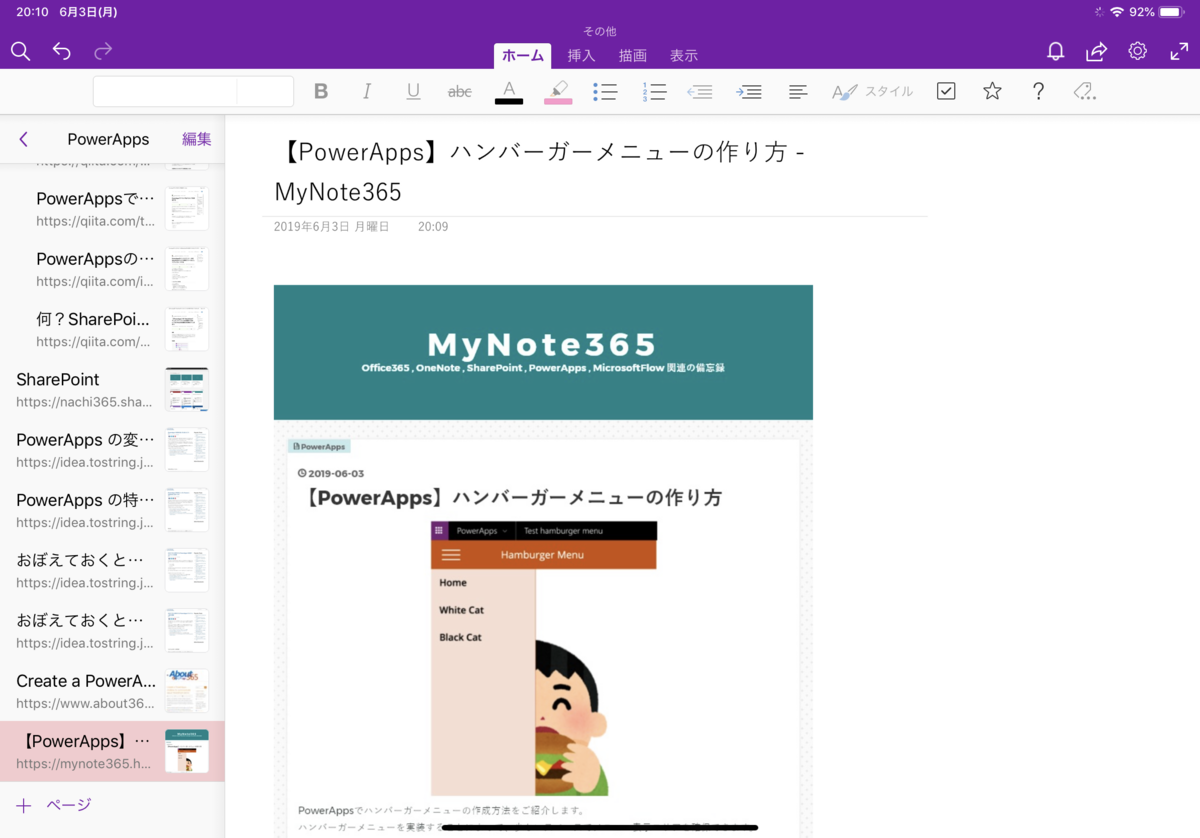The width and height of the screenshot is (1200, 838).
Task: Click the その他 notebook title
Action: point(600,31)
